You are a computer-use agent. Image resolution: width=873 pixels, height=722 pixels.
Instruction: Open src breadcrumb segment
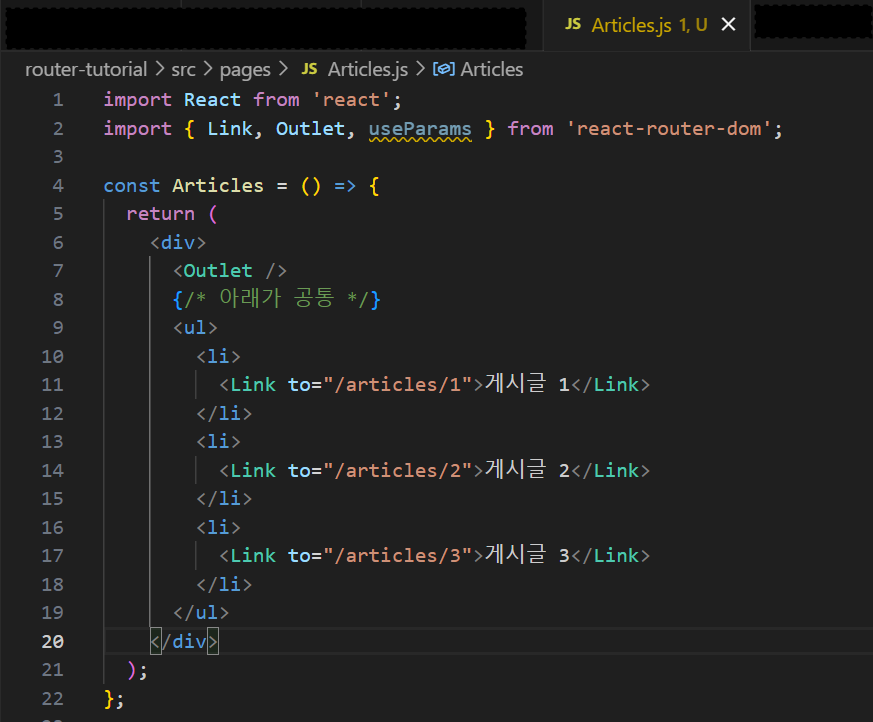click(183, 70)
